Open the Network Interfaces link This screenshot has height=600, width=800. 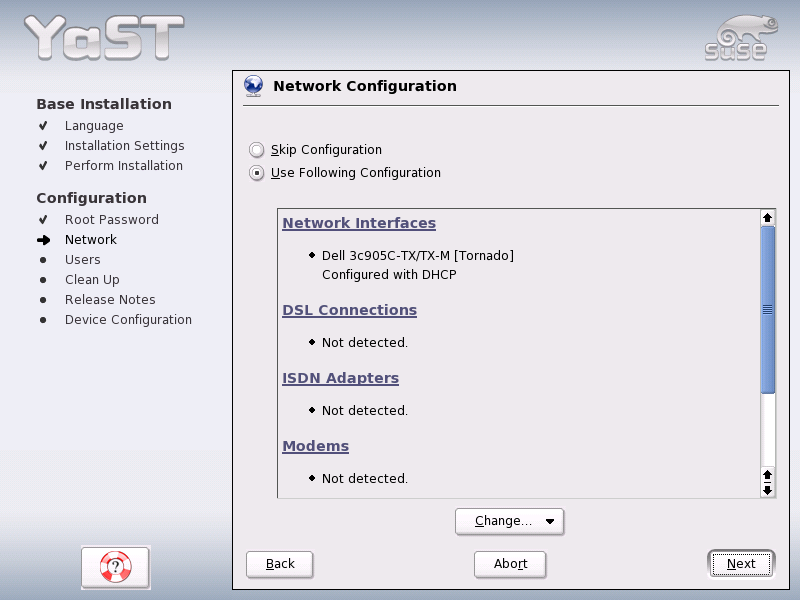click(358, 222)
